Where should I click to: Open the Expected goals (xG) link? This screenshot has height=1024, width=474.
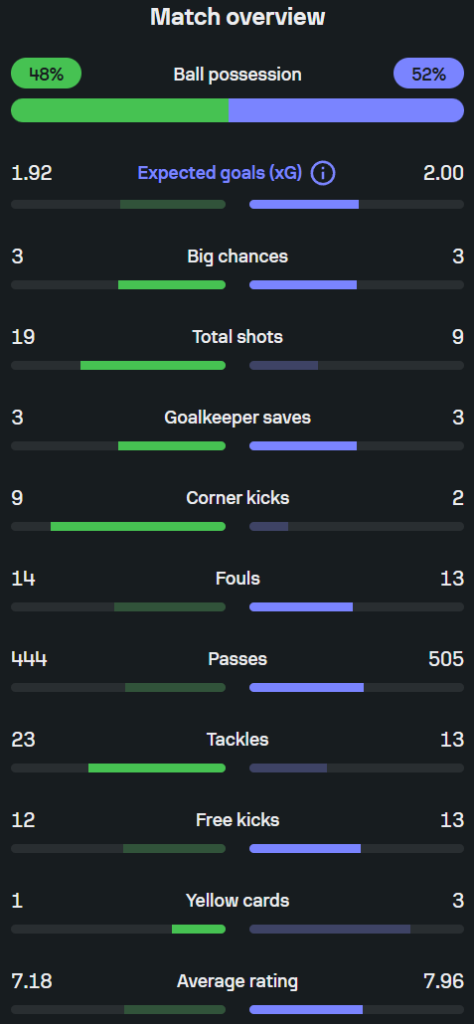[220, 174]
